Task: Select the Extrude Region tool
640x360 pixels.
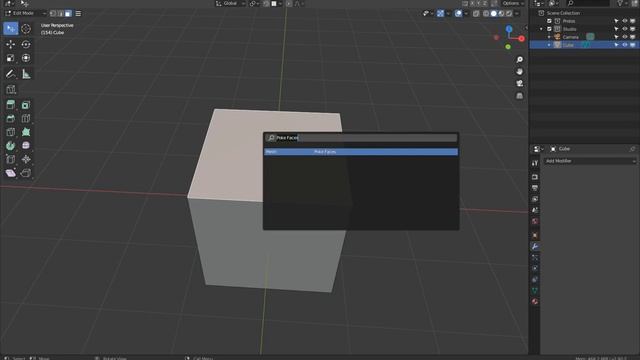Action: (11, 105)
